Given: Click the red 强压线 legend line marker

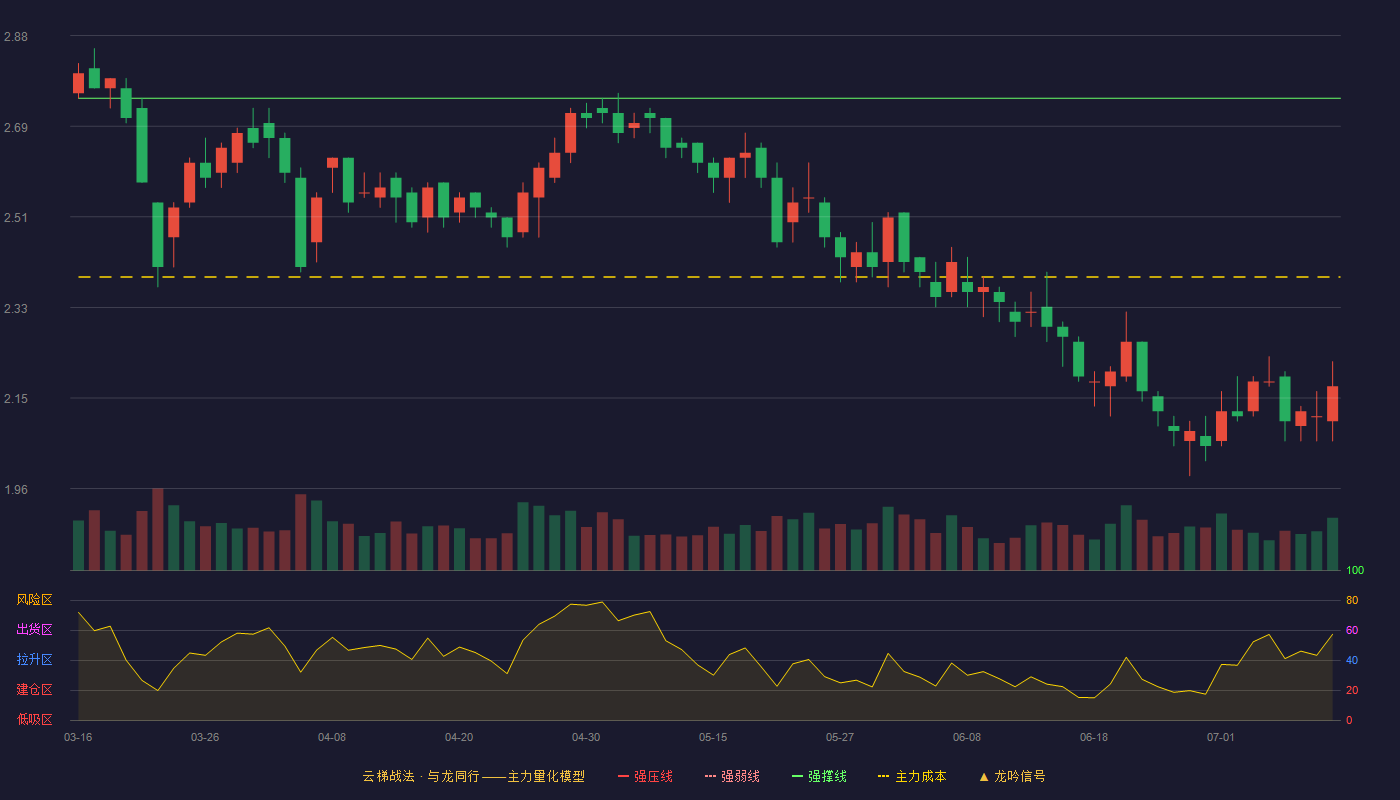Looking at the screenshot, I should (623, 776).
